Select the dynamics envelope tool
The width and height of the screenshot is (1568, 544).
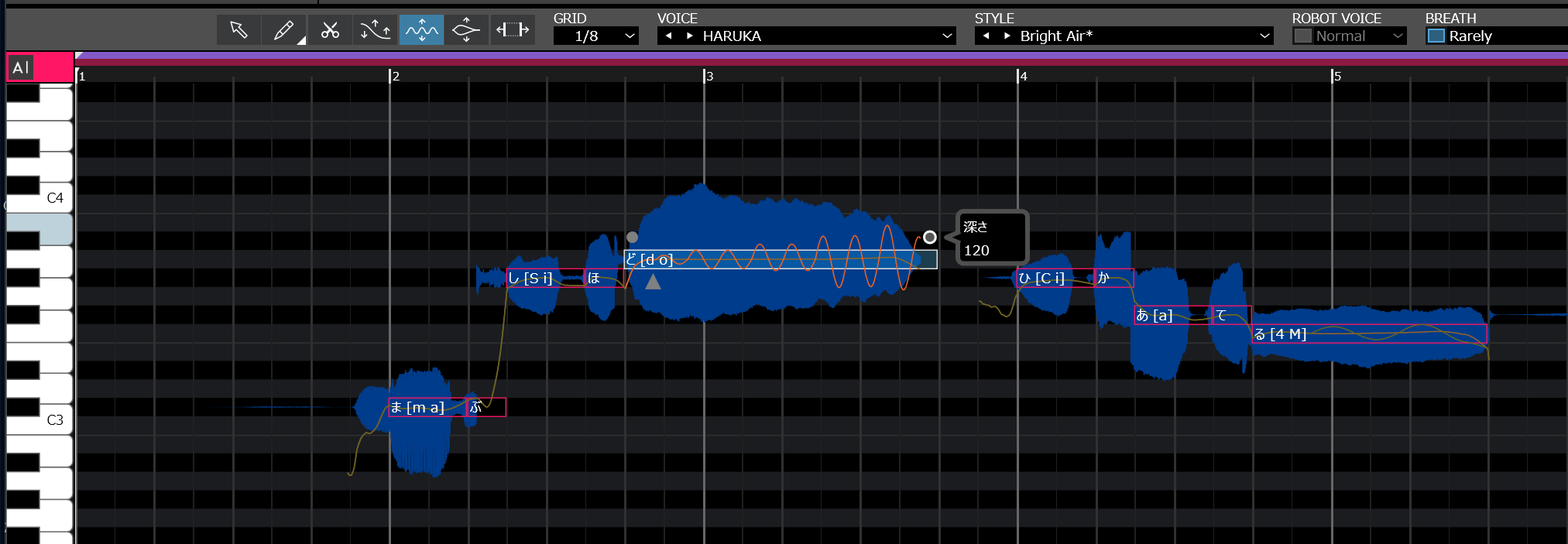pos(467,30)
